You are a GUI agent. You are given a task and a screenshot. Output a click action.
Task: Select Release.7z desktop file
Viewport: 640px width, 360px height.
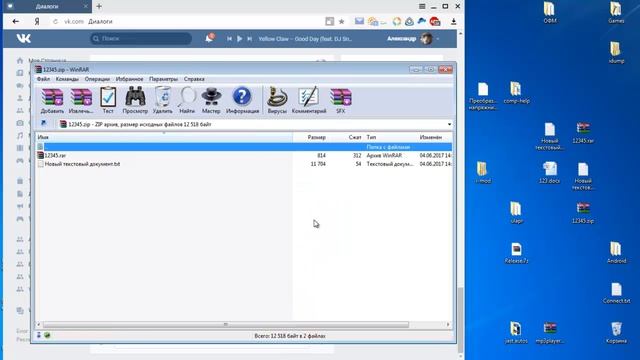pyautogui.click(x=516, y=253)
